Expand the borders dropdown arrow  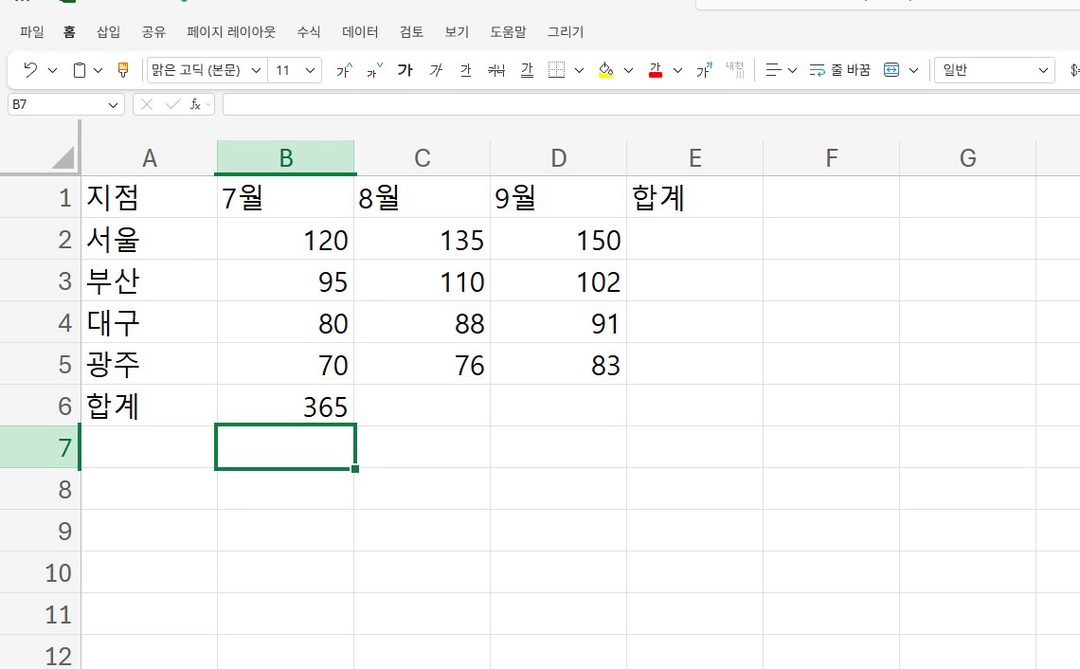pyautogui.click(x=579, y=70)
